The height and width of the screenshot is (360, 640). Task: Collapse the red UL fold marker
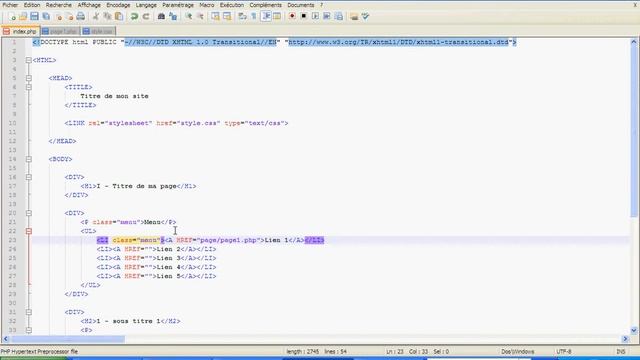point(29,231)
